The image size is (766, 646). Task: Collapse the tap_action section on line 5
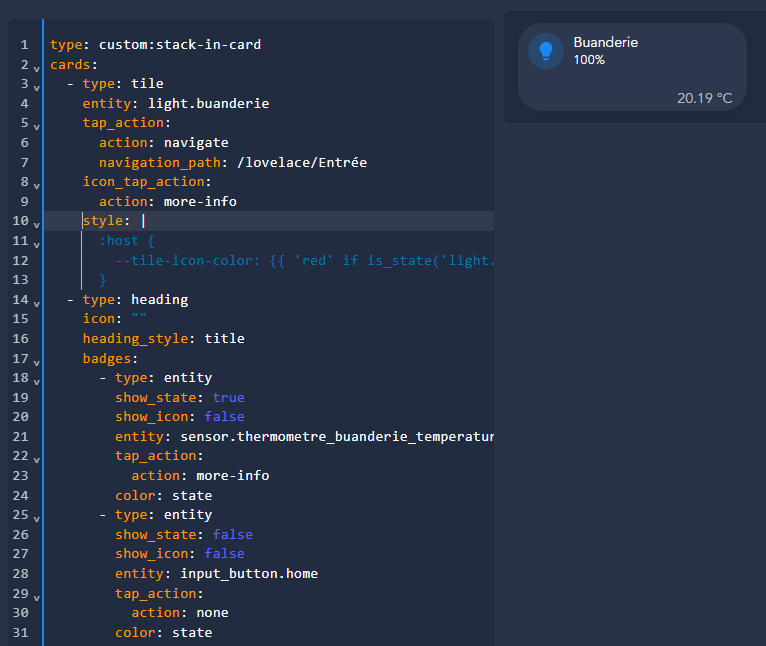tap(36, 127)
